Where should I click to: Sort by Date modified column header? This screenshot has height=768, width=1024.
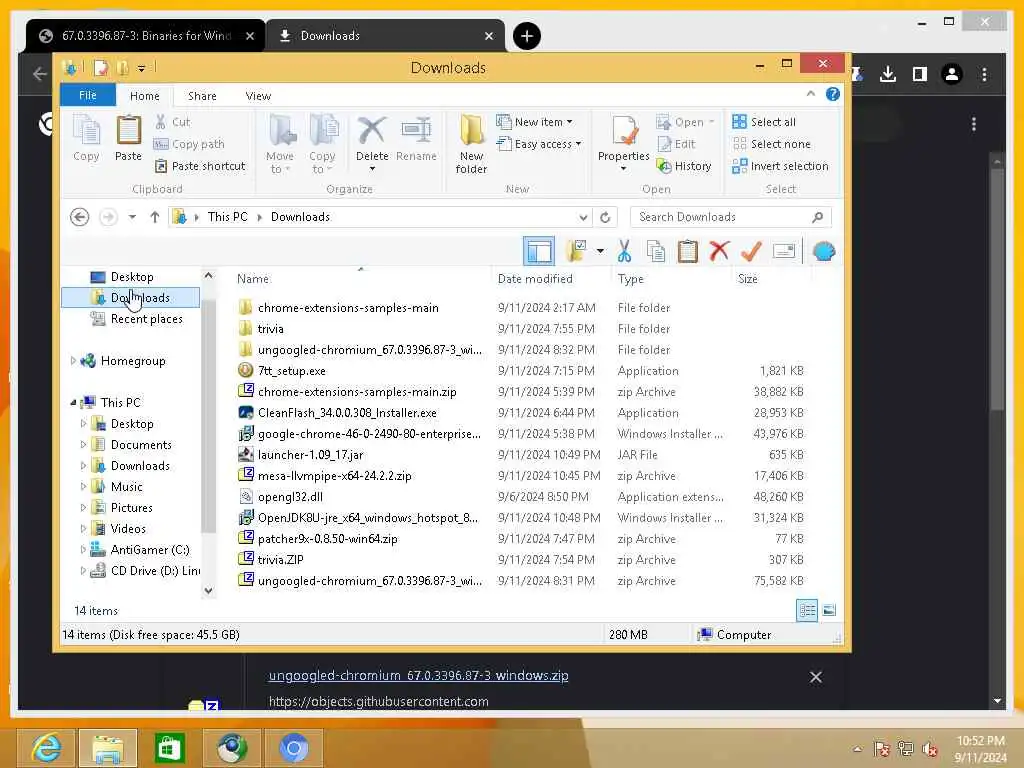pyautogui.click(x=535, y=279)
